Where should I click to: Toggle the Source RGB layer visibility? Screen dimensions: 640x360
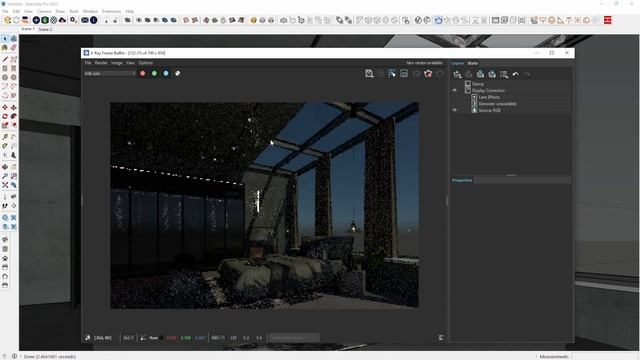(455, 110)
